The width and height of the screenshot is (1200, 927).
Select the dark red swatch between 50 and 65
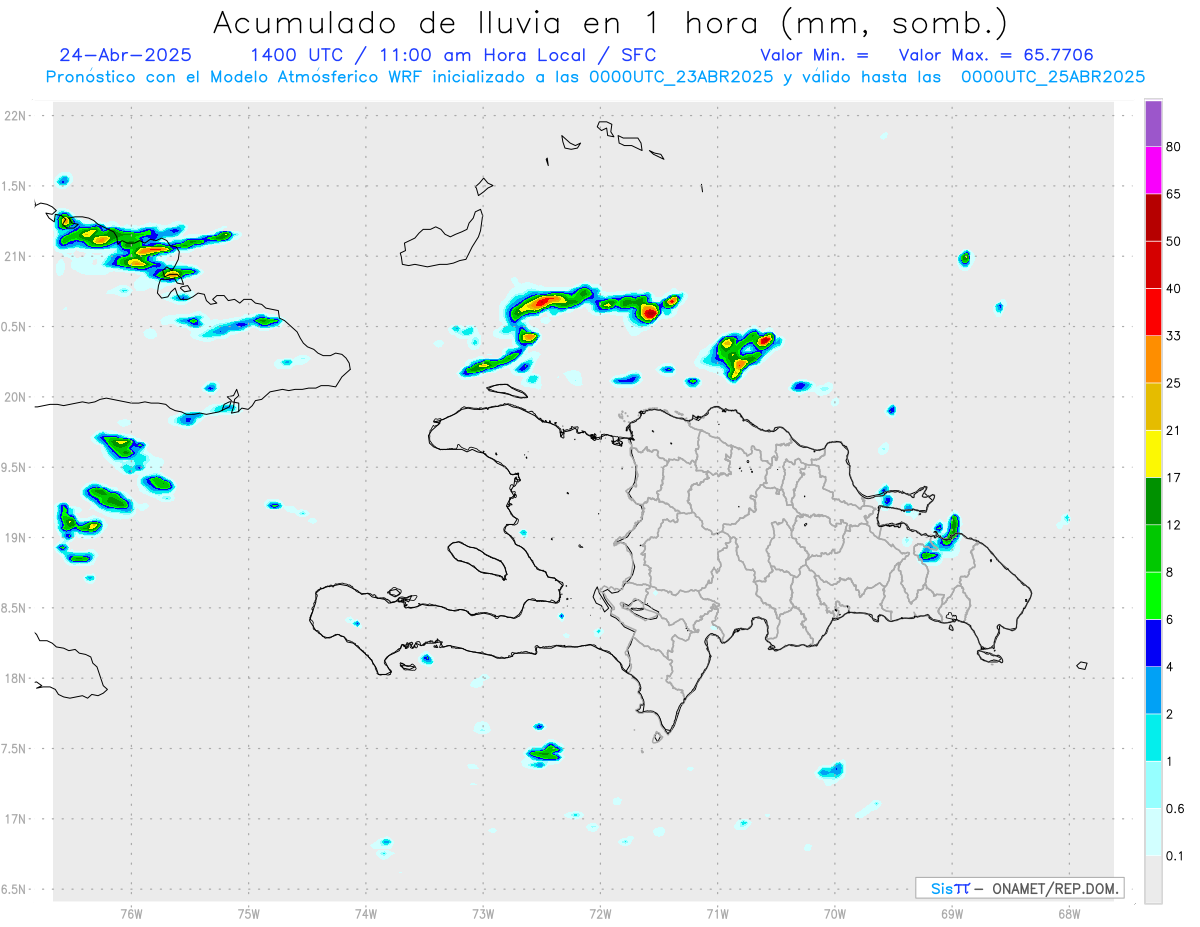[x=1153, y=217]
